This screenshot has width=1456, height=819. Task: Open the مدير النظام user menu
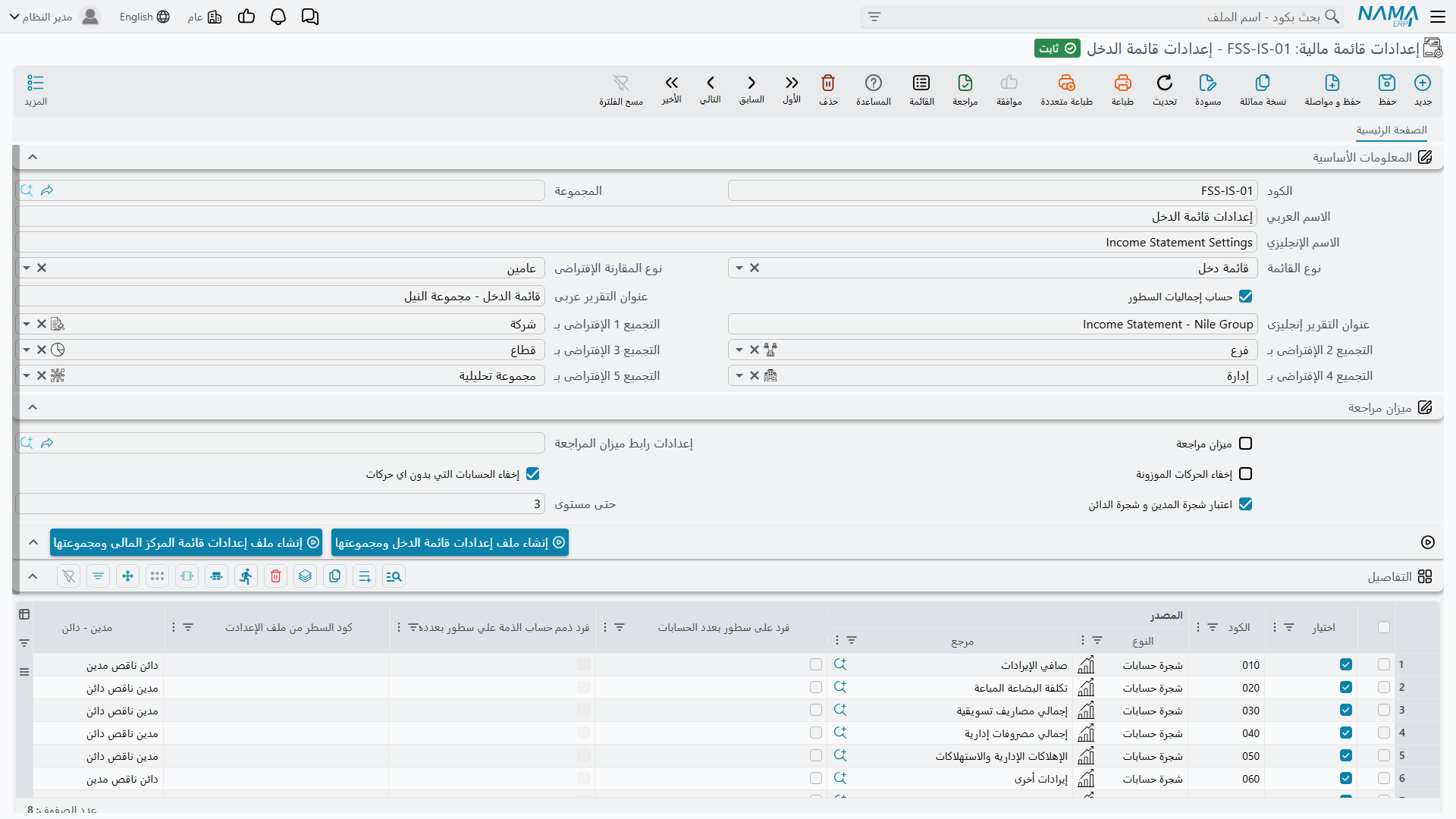pyautogui.click(x=54, y=17)
